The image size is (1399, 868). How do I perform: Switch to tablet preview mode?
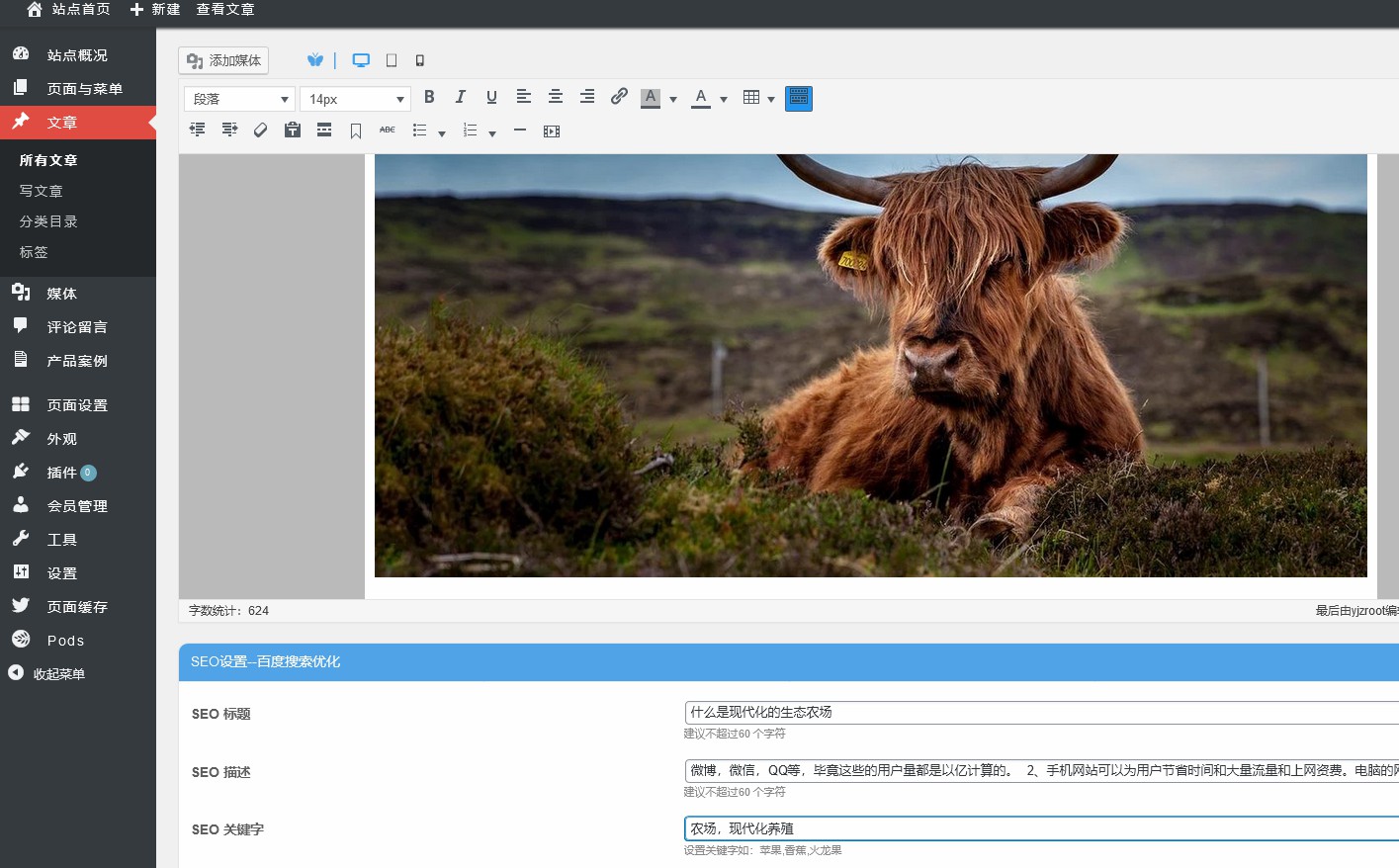point(392,60)
